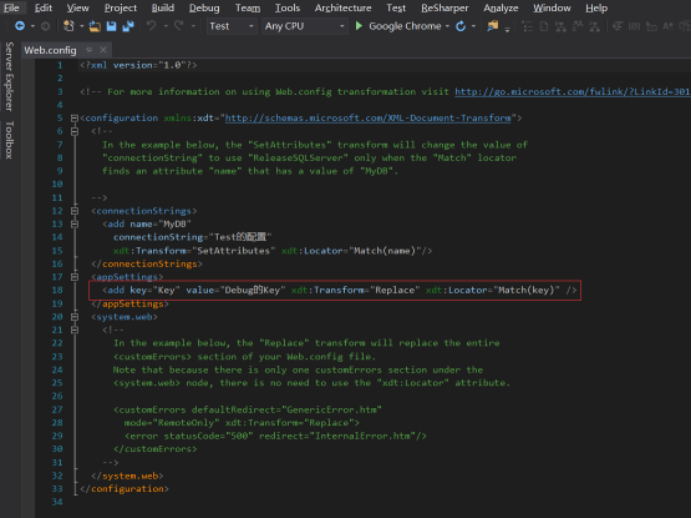The image size is (692, 518).
Task: Collapse the configuration element on line 5
Action: (x=74, y=118)
